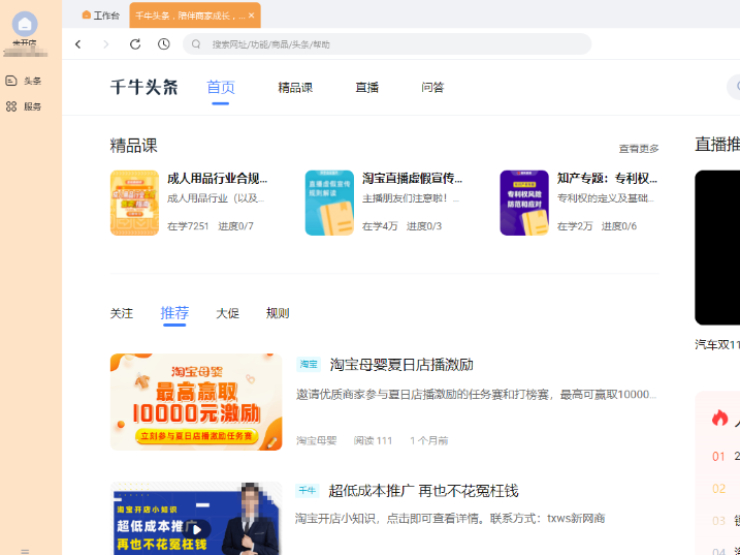Go forward with the forward arrow

point(106,44)
